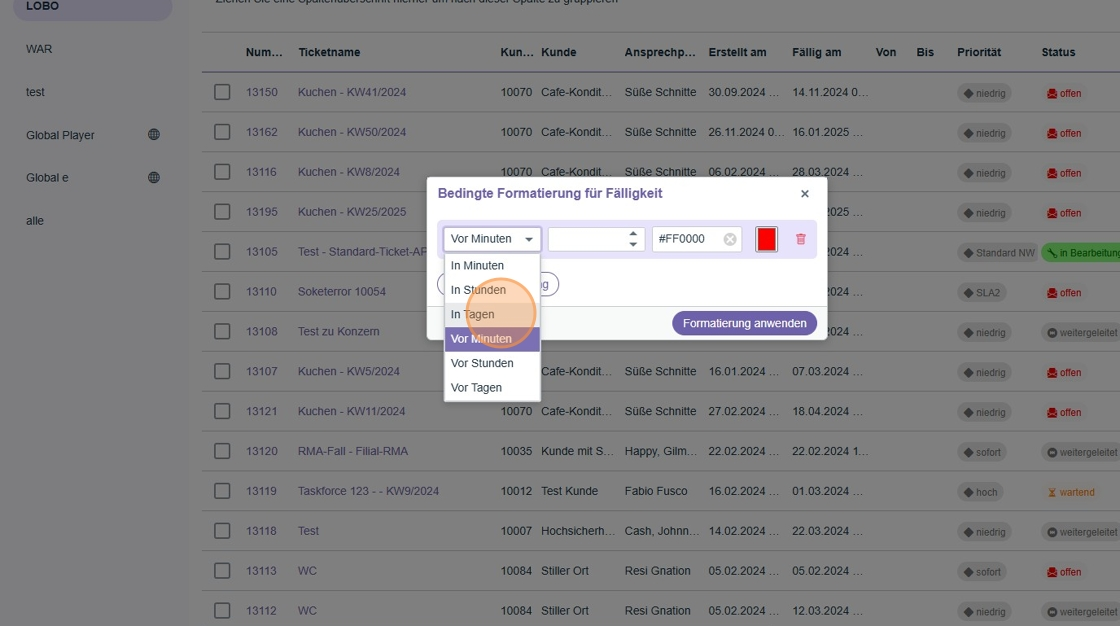Open ticket number link 13121
This screenshot has width=1120, height=626.
(x=261, y=412)
